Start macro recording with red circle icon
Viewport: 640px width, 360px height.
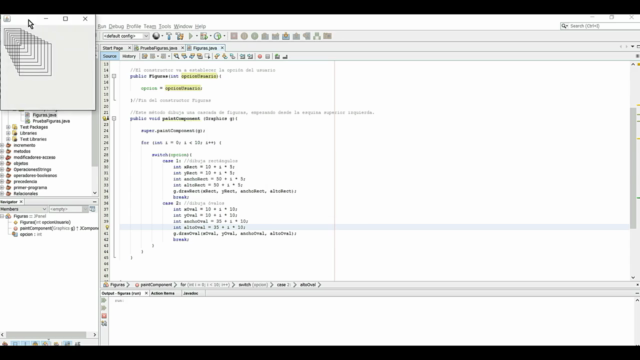coord(260,56)
